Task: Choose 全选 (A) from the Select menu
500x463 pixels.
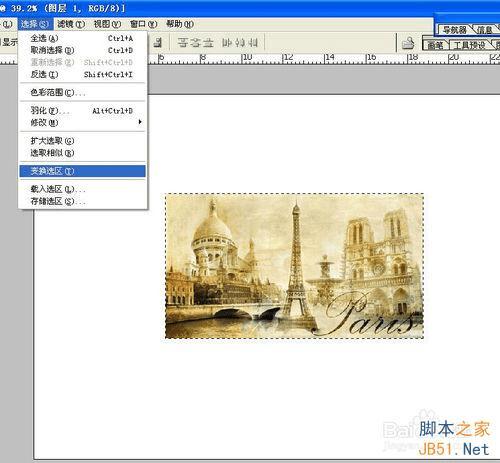Action: [82, 38]
